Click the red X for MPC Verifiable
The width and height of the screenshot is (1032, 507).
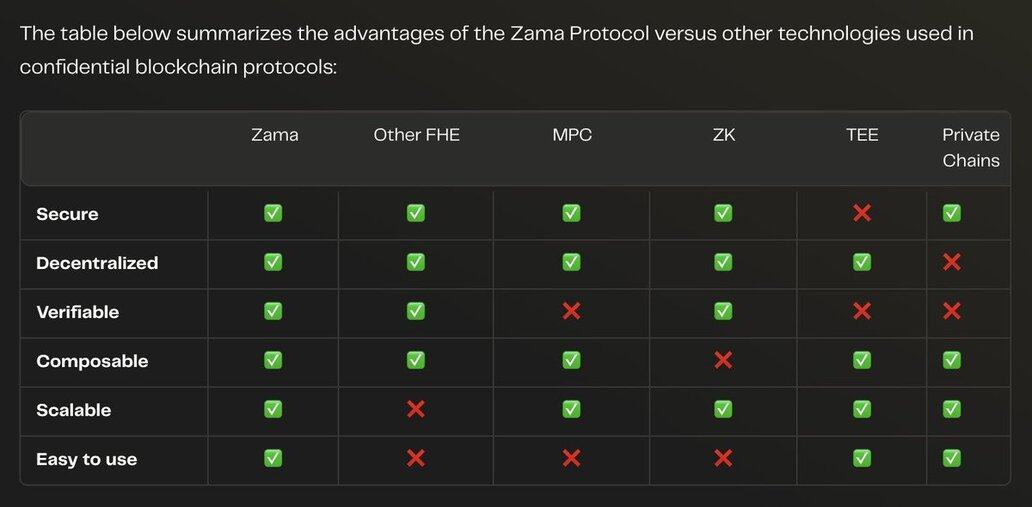571,311
